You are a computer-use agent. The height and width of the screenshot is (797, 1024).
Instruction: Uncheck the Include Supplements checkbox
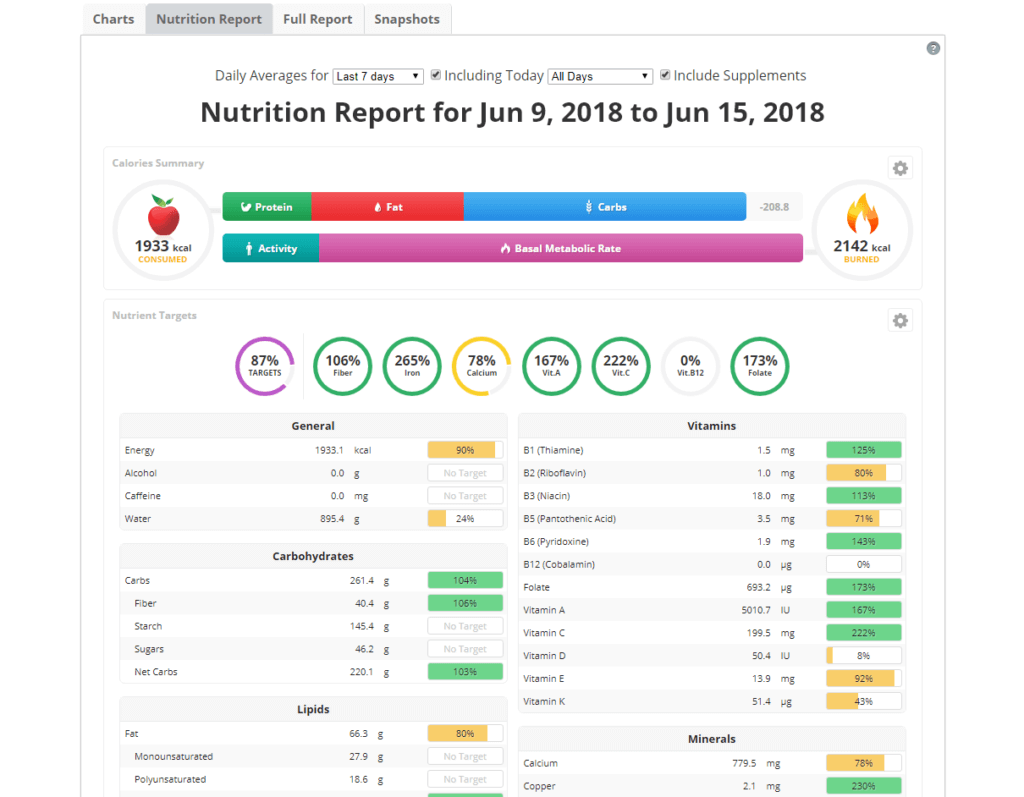665,75
